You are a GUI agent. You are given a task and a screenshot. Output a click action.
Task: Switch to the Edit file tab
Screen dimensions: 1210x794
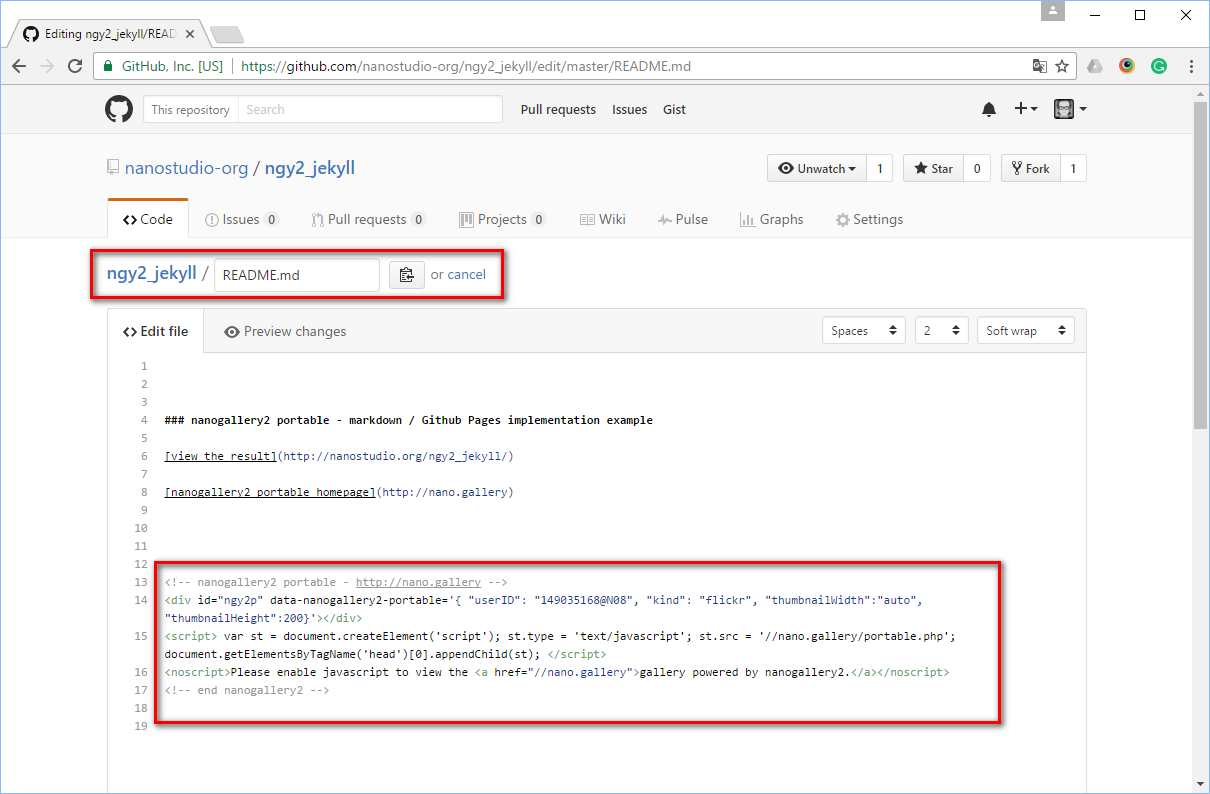[155, 331]
